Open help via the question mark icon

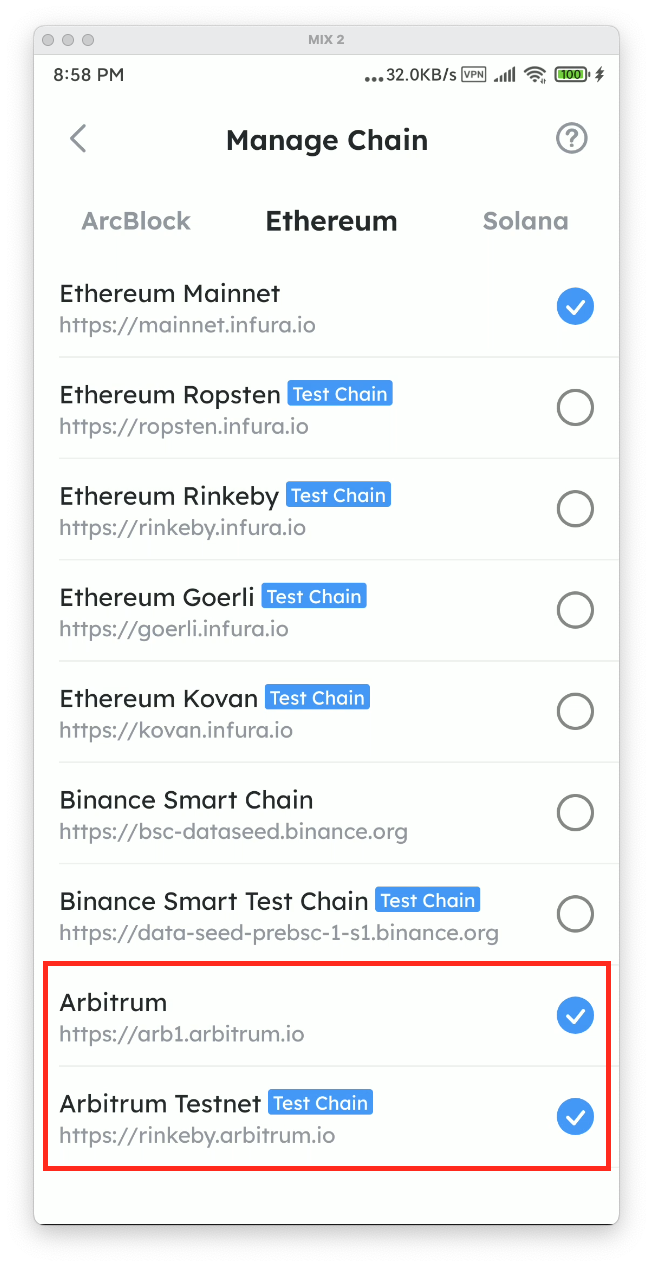[x=571, y=139]
